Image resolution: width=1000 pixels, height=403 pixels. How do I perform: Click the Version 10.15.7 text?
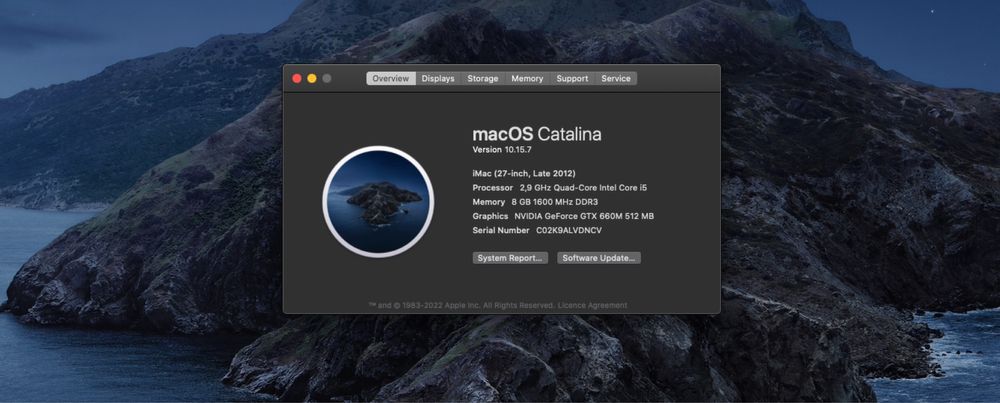click(502, 150)
